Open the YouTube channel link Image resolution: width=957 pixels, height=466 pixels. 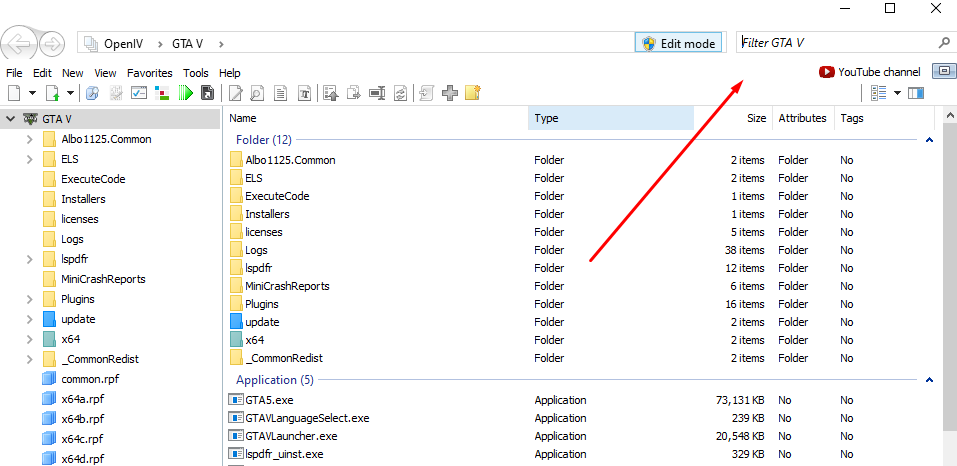(x=869, y=72)
